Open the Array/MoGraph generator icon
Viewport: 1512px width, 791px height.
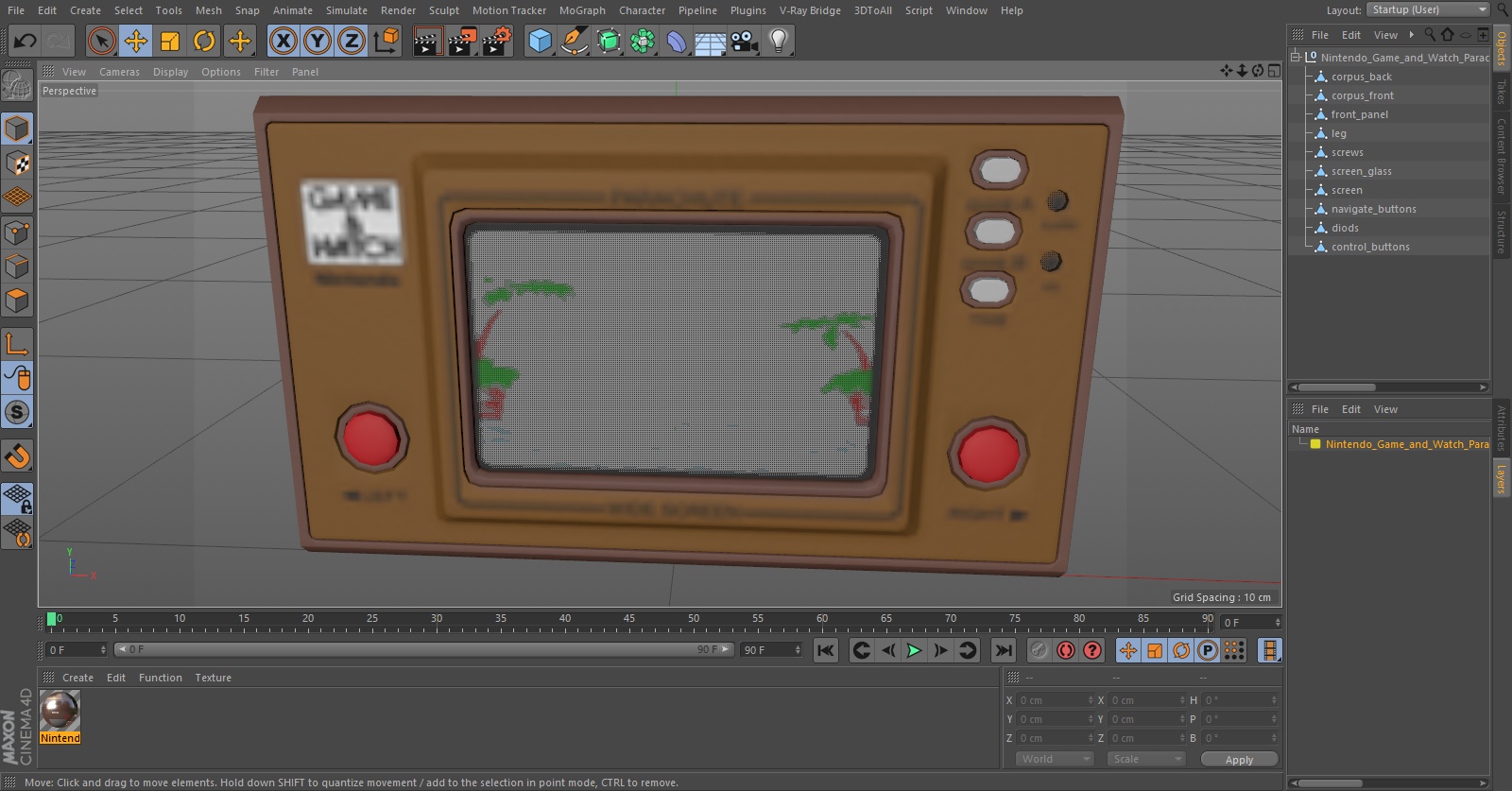[643, 41]
